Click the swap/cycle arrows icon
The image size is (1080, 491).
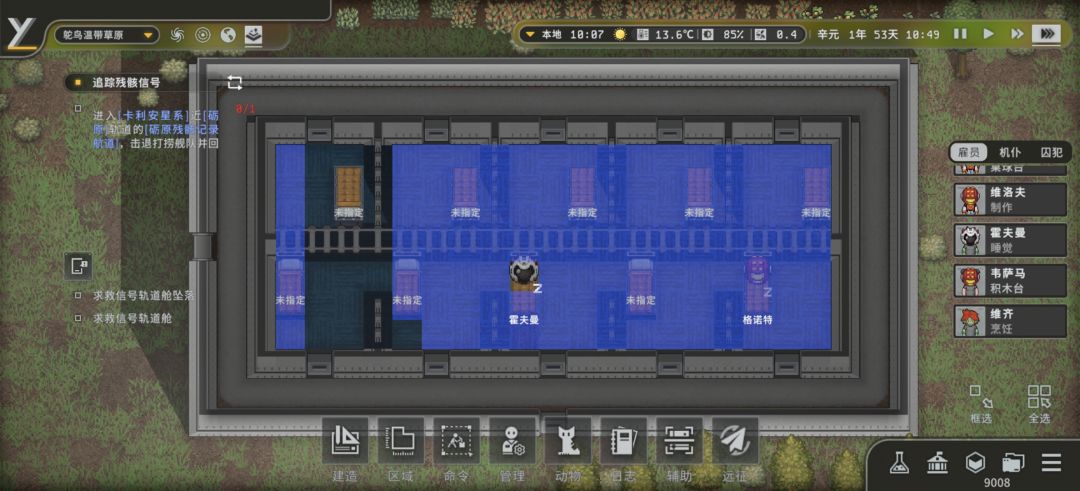coord(235,83)
